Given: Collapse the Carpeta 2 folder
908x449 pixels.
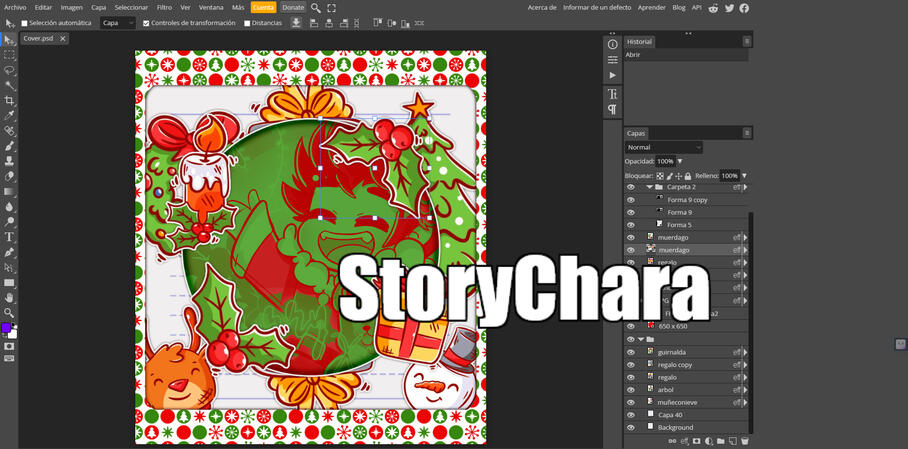Looking at the screenshot, I should coord(649,187).
